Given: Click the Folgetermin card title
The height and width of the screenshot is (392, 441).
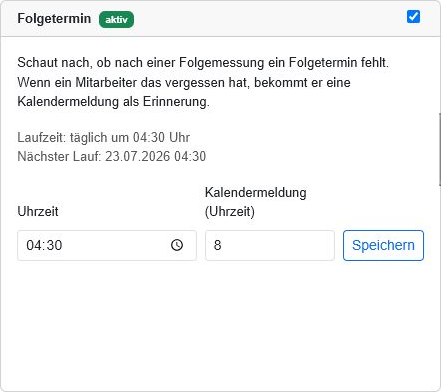Looking at the screenshot, I should point(54,18).
